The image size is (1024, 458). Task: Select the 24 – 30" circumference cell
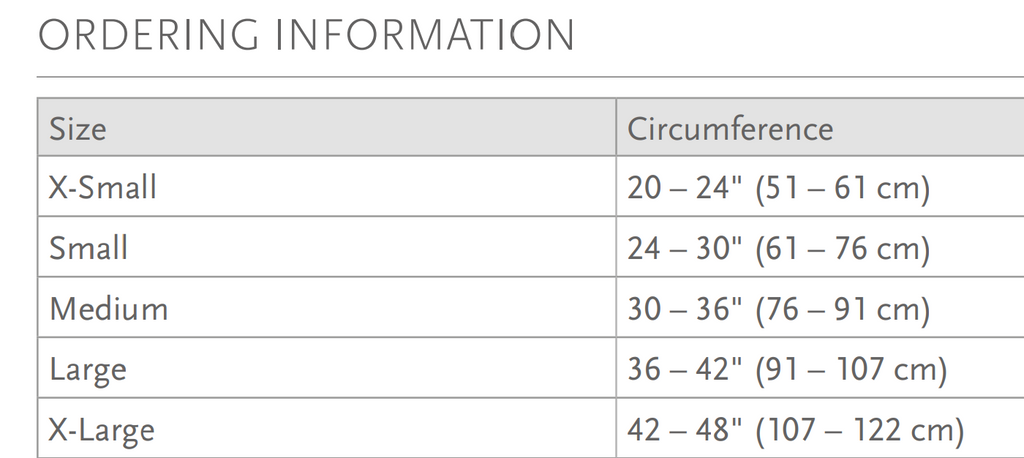820,247
